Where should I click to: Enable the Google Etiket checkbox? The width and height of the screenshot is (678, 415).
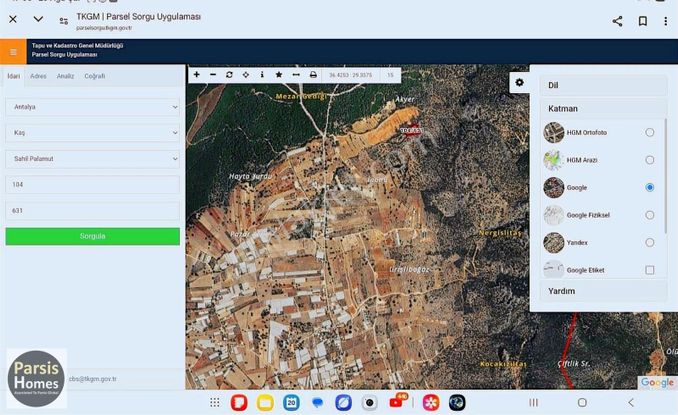tap(649, 270)
